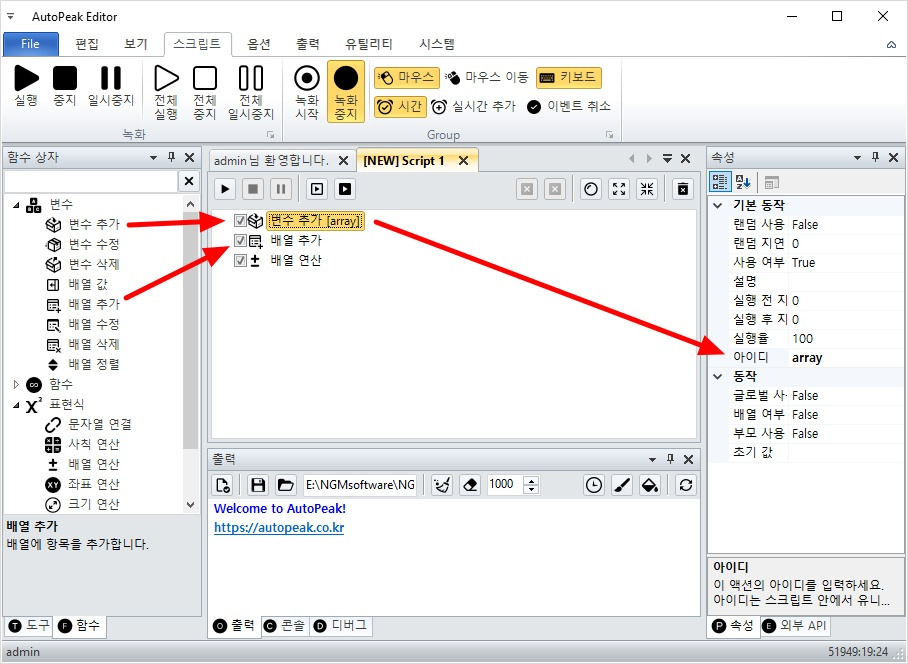Image resolution: width=908 pixels, height=664 pixels.
Task: Select 좌표 연산 in function tree
Action: pyautogui.click(x=82, y=484)
